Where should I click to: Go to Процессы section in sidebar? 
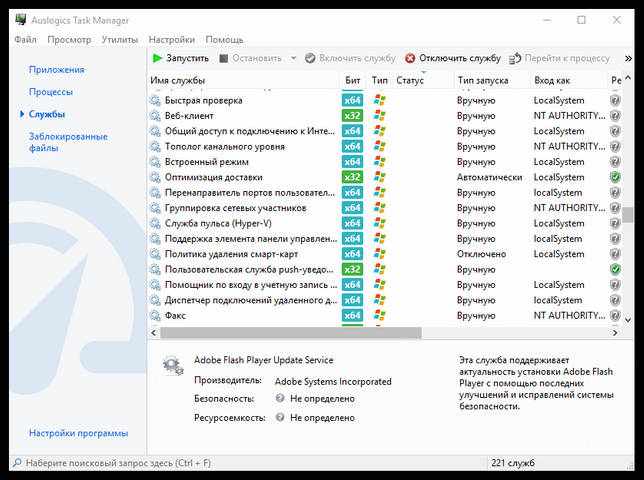click(51, 92)
